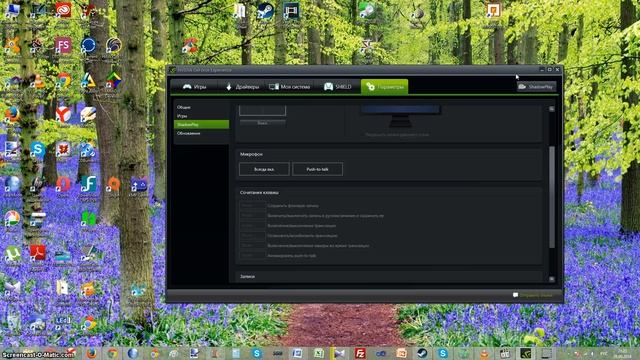Select the Параметры tab
Screen dimensions: 640x360
coord(384,87)
